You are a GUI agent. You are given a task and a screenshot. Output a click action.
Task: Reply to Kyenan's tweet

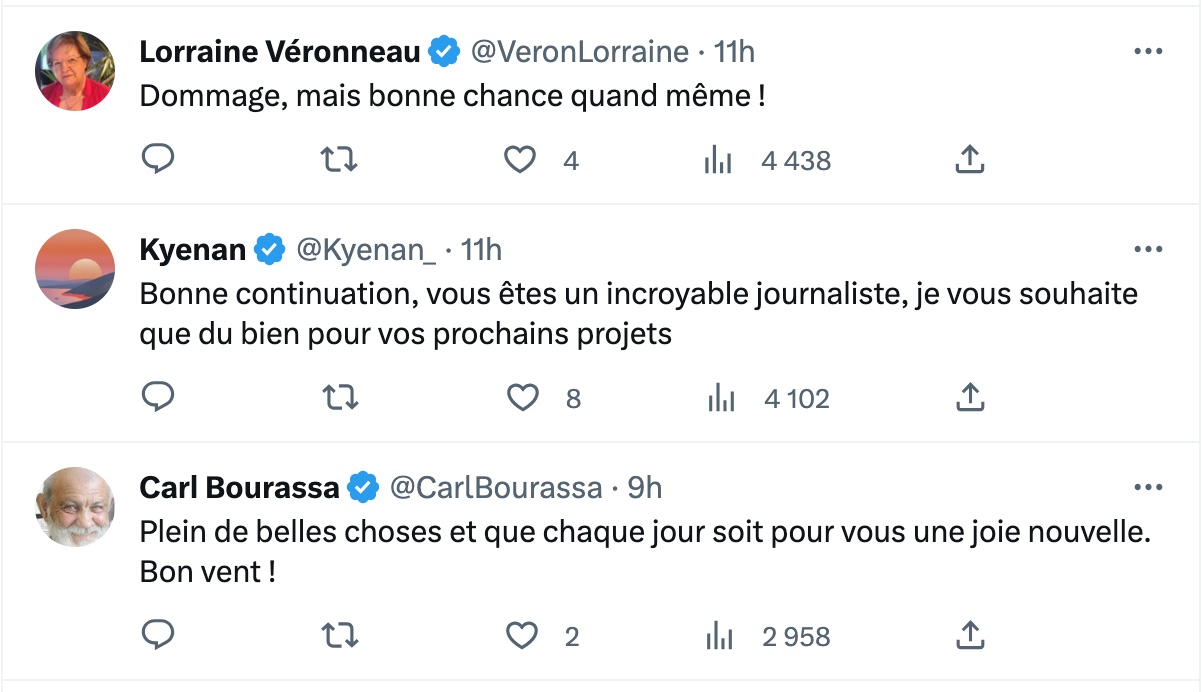point(158,398)
